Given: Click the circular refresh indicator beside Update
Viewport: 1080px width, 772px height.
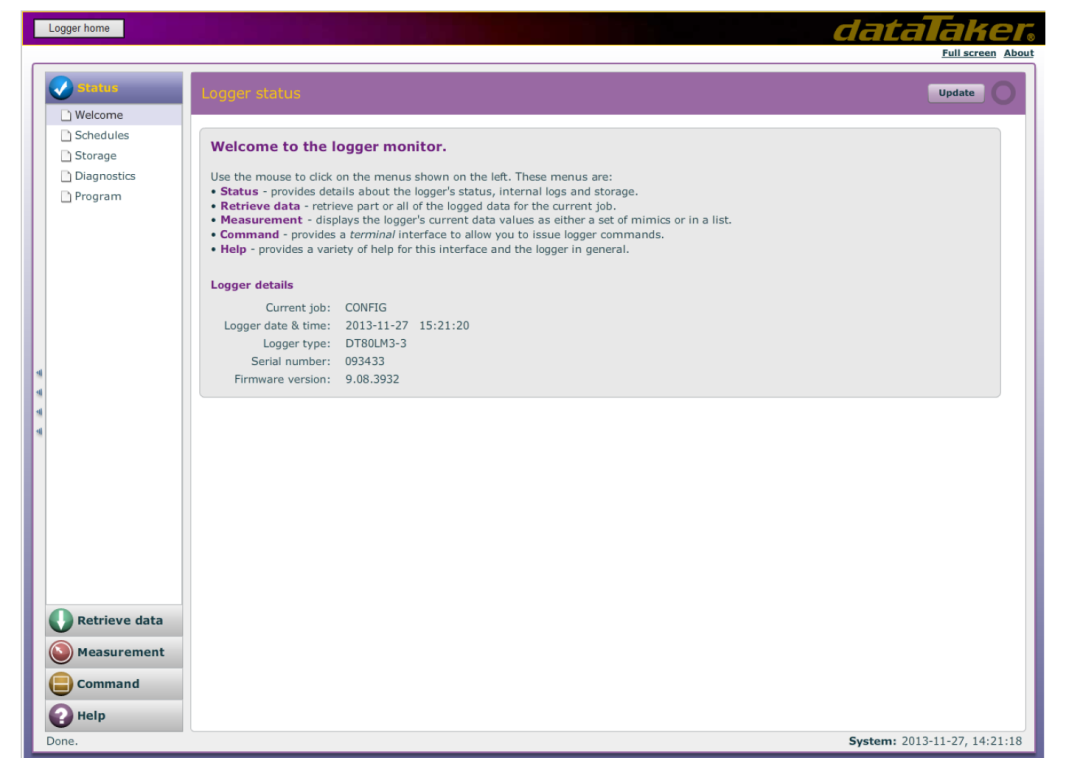Looking at the screenshot, I should point(1003,93).
